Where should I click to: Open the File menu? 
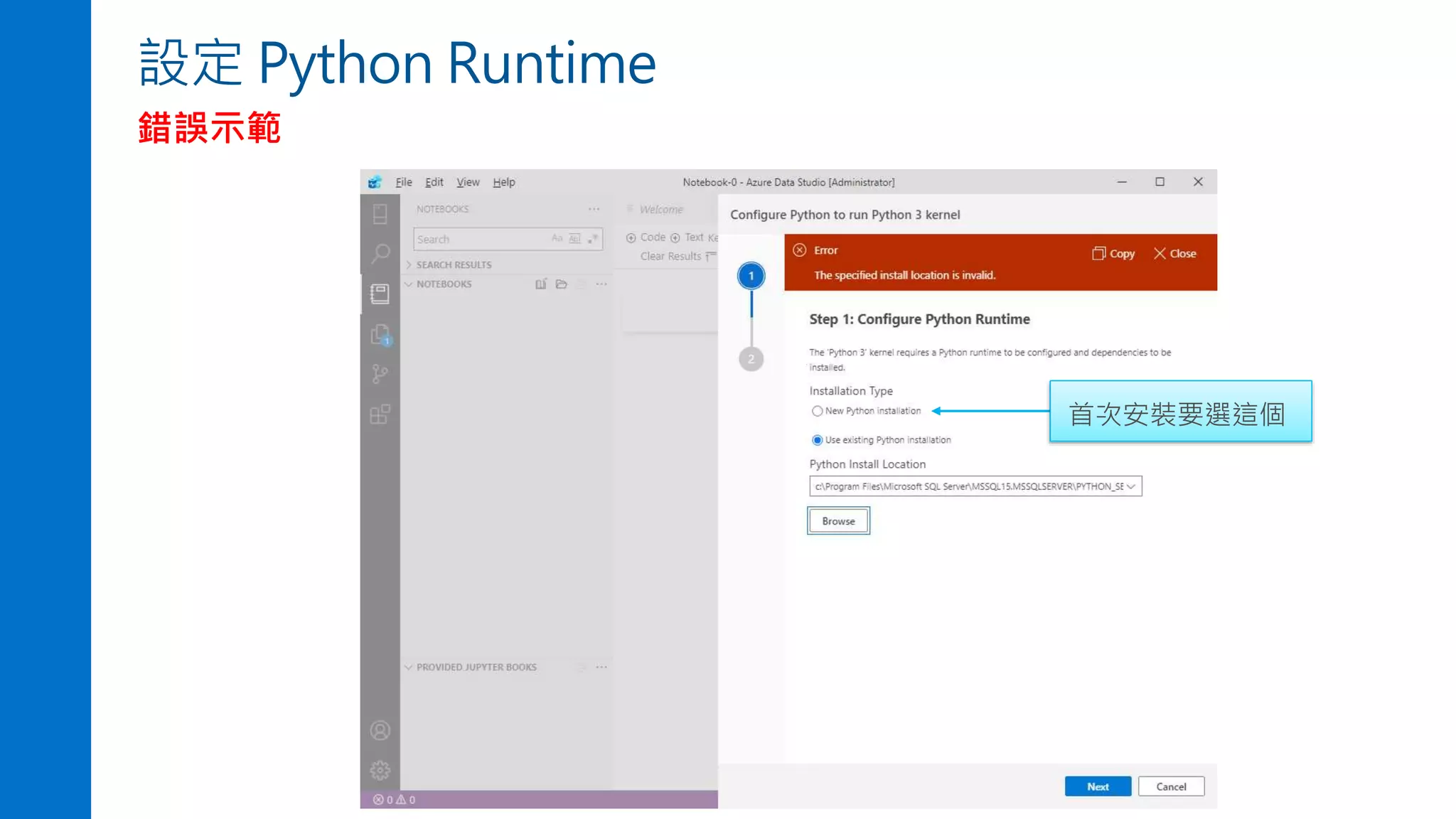(x=404, y=182)
